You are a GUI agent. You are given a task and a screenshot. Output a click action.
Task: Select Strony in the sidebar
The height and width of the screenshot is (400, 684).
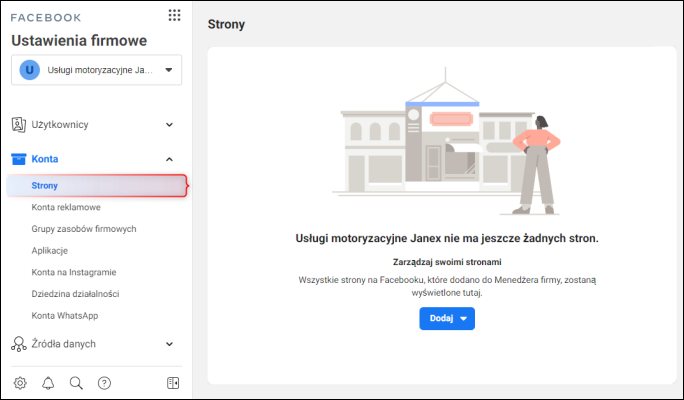point(97,185)
